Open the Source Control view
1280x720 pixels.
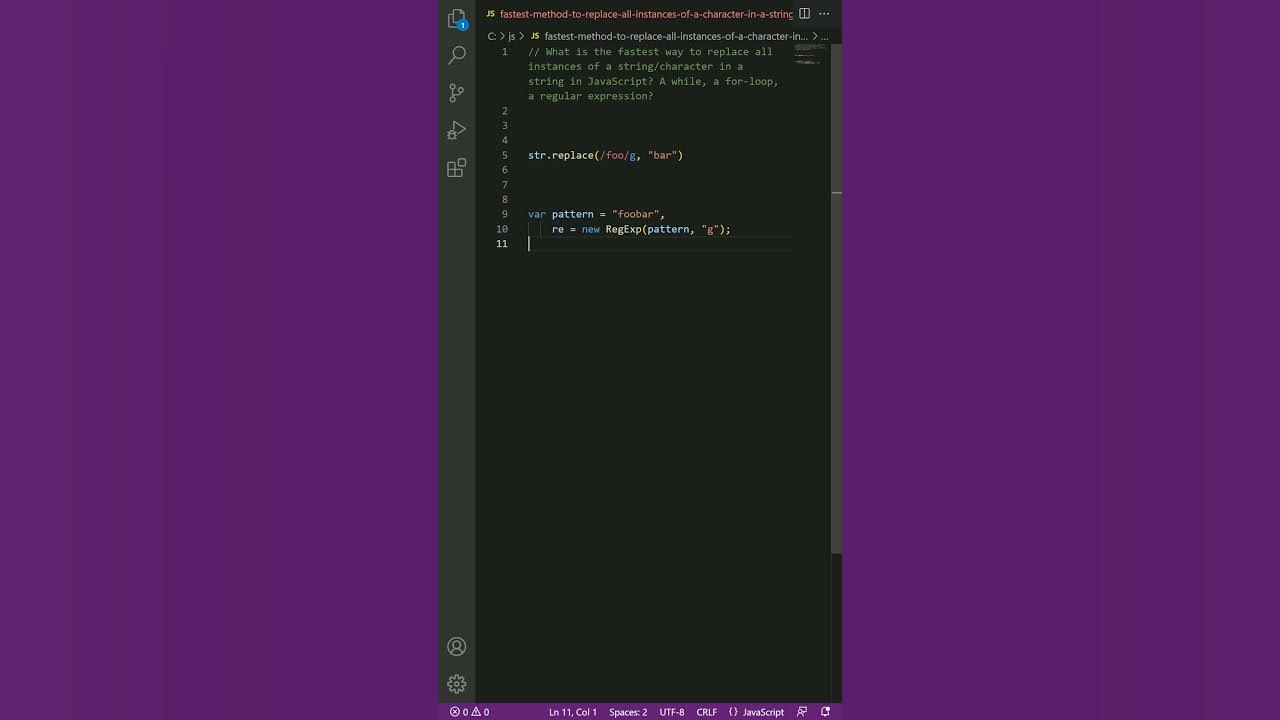point(457,93)
